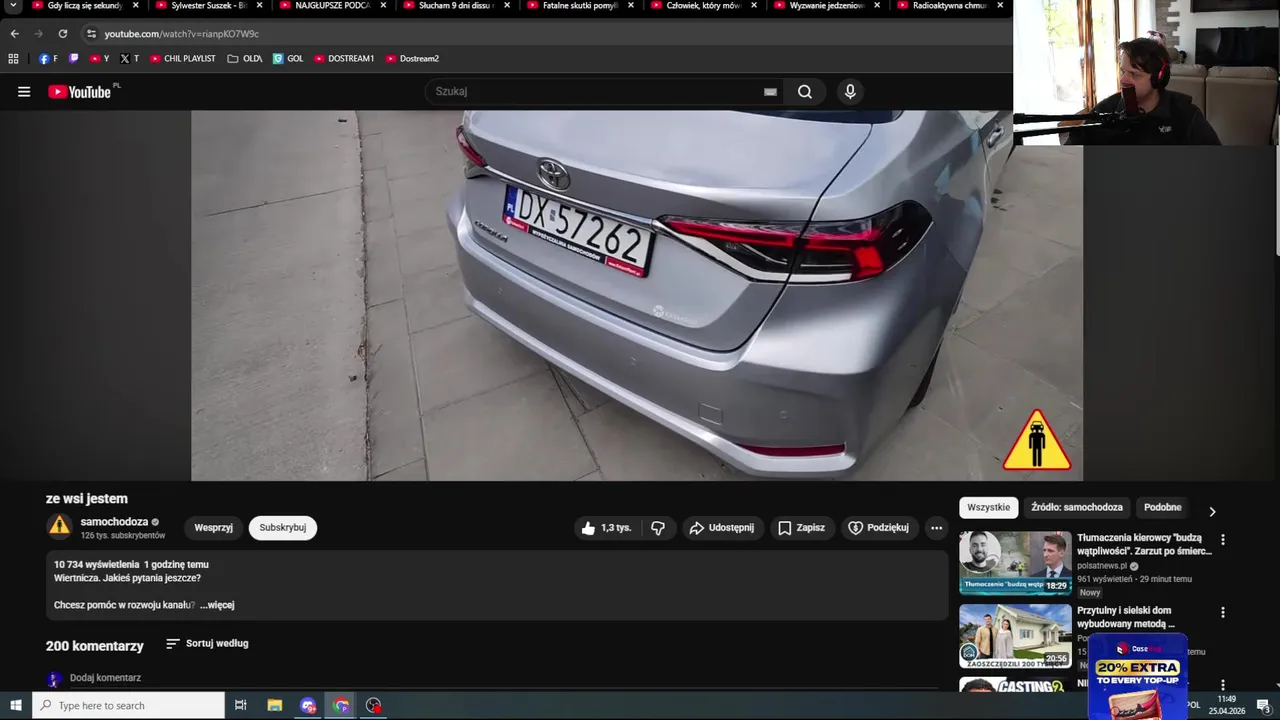The image size is (1280, 720).
Task: Open the Twitch bookmark icon
Action: (73, 59)
